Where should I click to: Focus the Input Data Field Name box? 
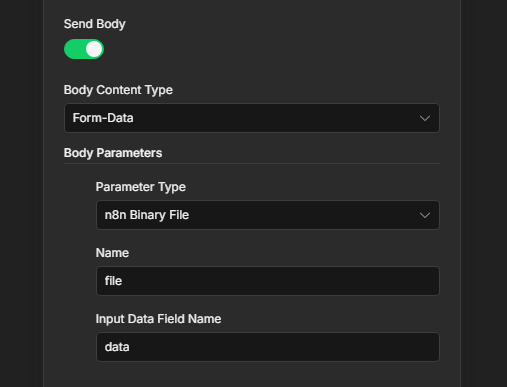tap(268, 347)
